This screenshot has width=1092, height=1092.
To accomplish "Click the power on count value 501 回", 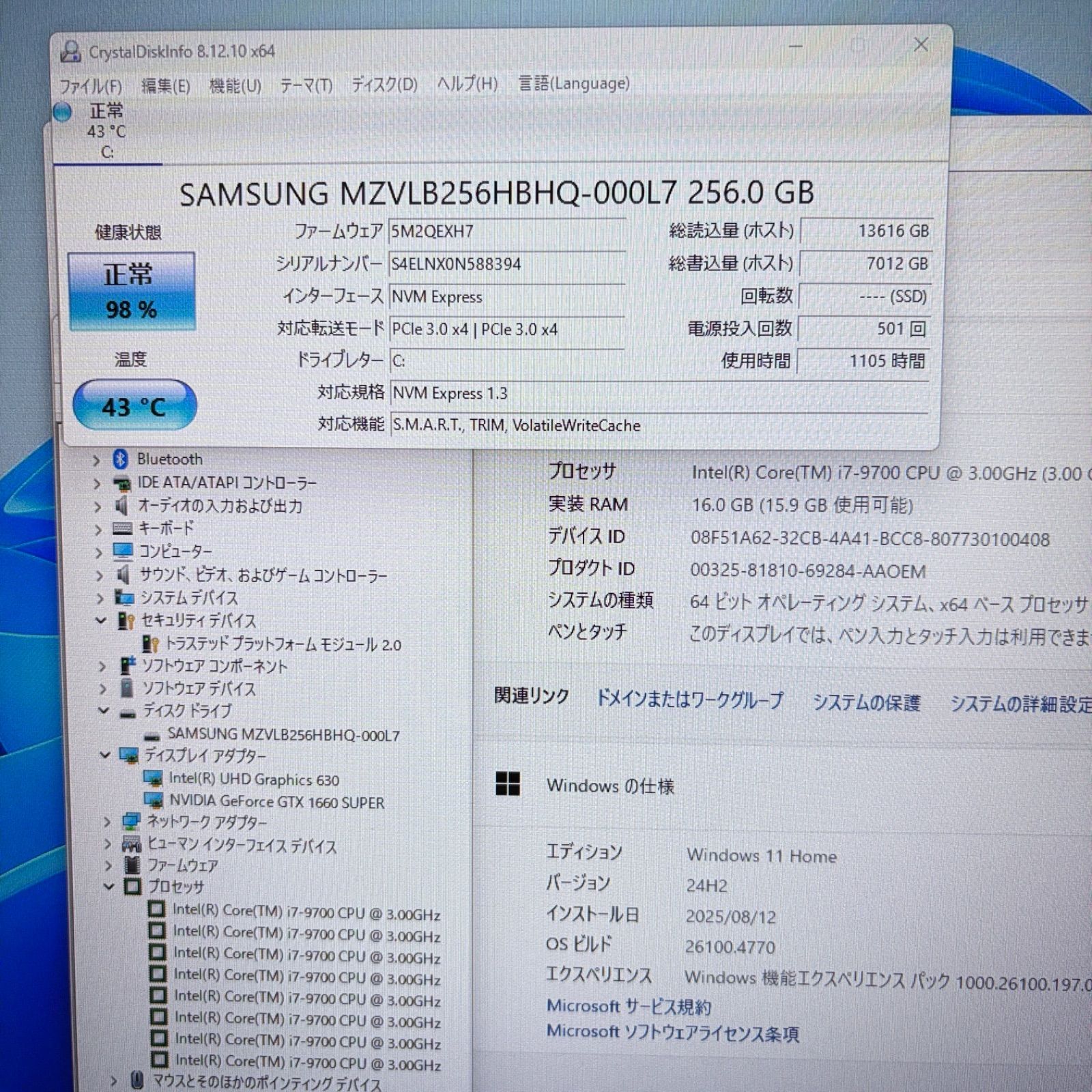I will tap(864, 329).
